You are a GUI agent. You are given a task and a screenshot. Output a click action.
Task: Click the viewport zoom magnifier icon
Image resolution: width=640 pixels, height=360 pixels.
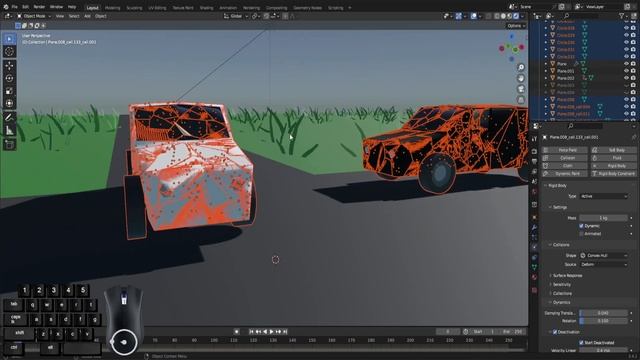(x=521, y=67)
